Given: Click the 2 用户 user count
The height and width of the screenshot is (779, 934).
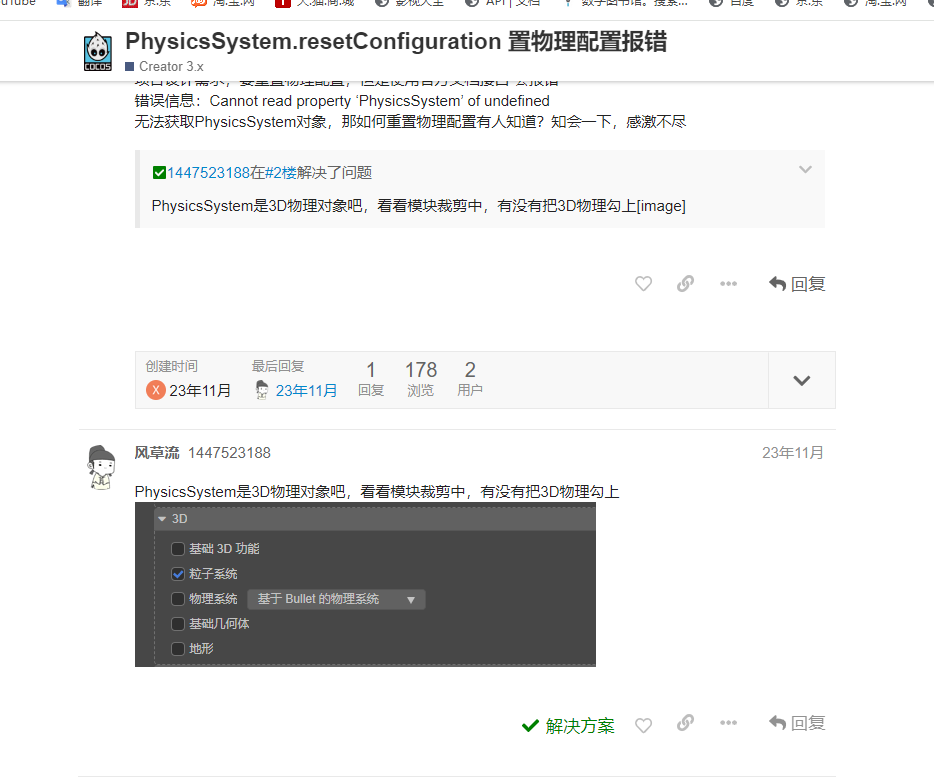Looking at the screenshot, I should [470, 379].
